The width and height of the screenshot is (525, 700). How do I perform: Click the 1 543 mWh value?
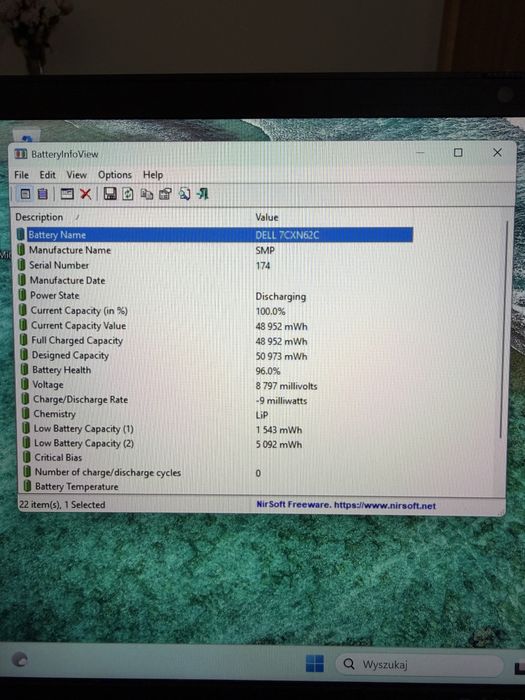tap(279, 430)
